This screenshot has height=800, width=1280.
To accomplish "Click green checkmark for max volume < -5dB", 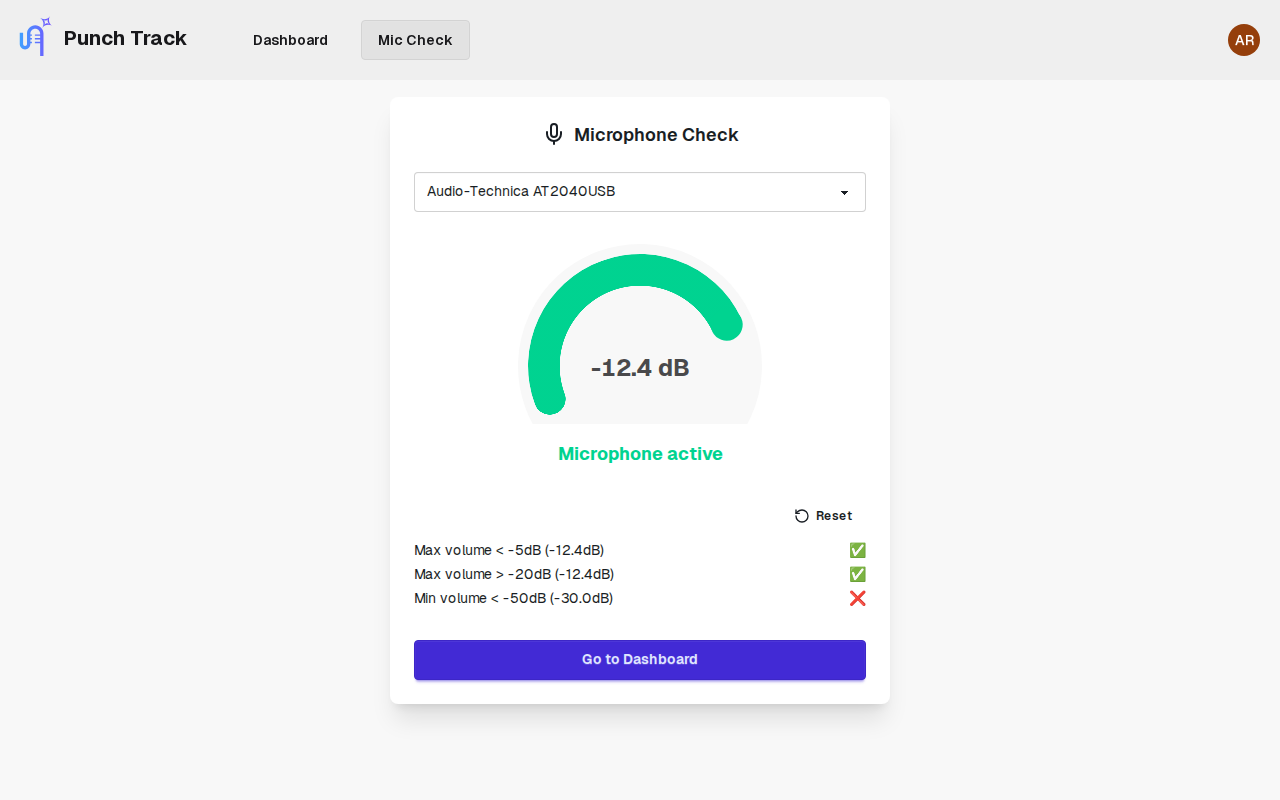I will tap(857, 550).
